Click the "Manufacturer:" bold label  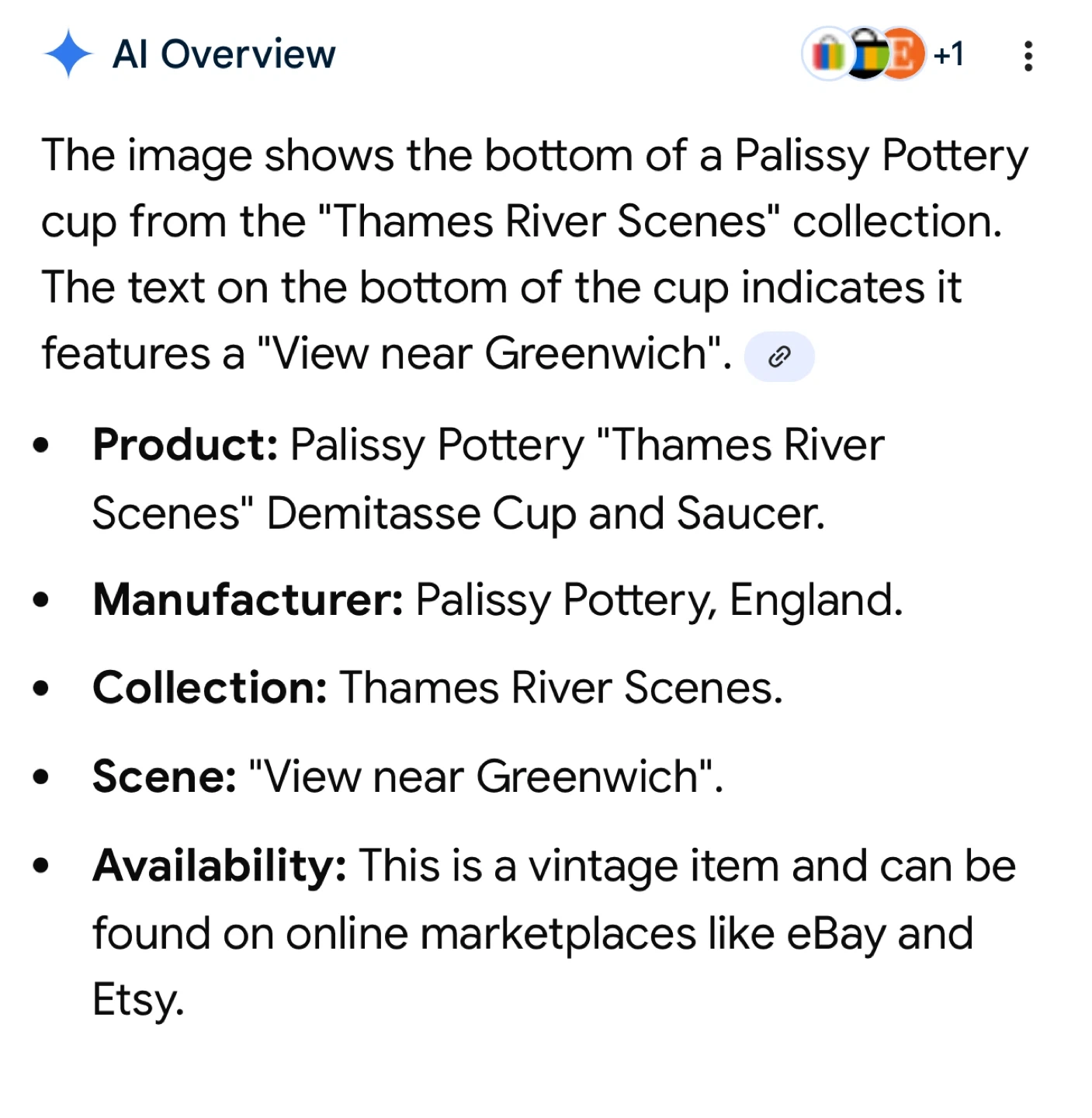[x=248, y=600]
